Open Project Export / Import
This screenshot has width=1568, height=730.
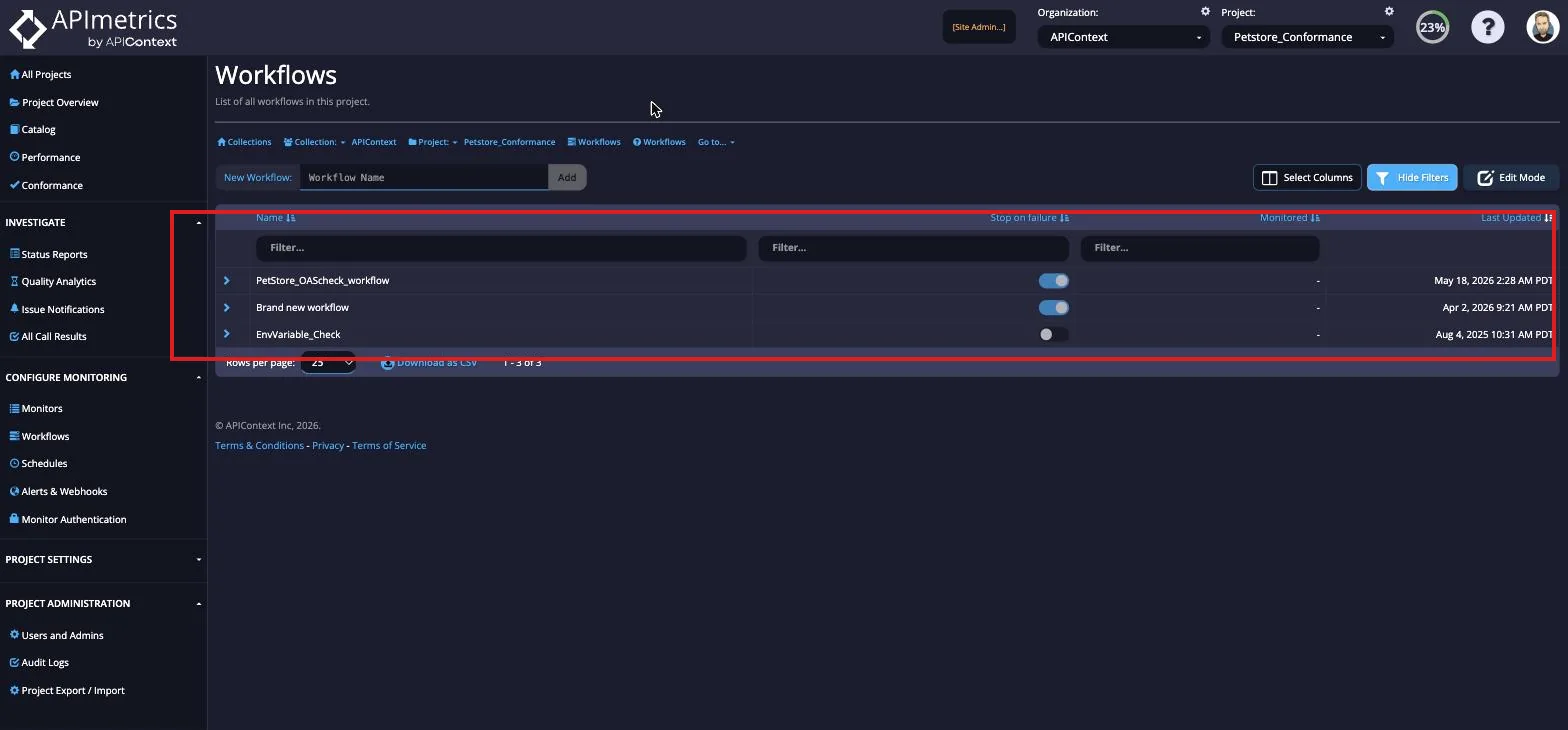67,690
